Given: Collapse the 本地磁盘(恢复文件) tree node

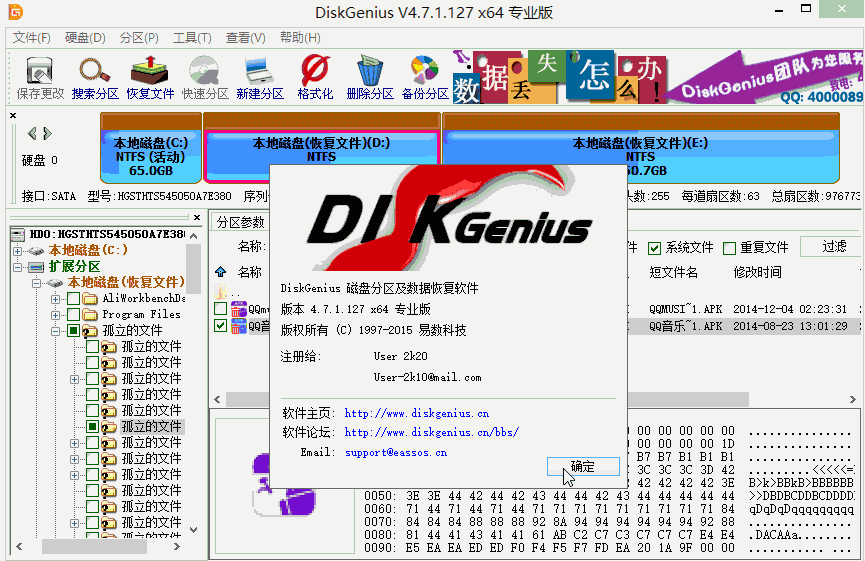Looking at the screenshot, I should click(36, 284).
